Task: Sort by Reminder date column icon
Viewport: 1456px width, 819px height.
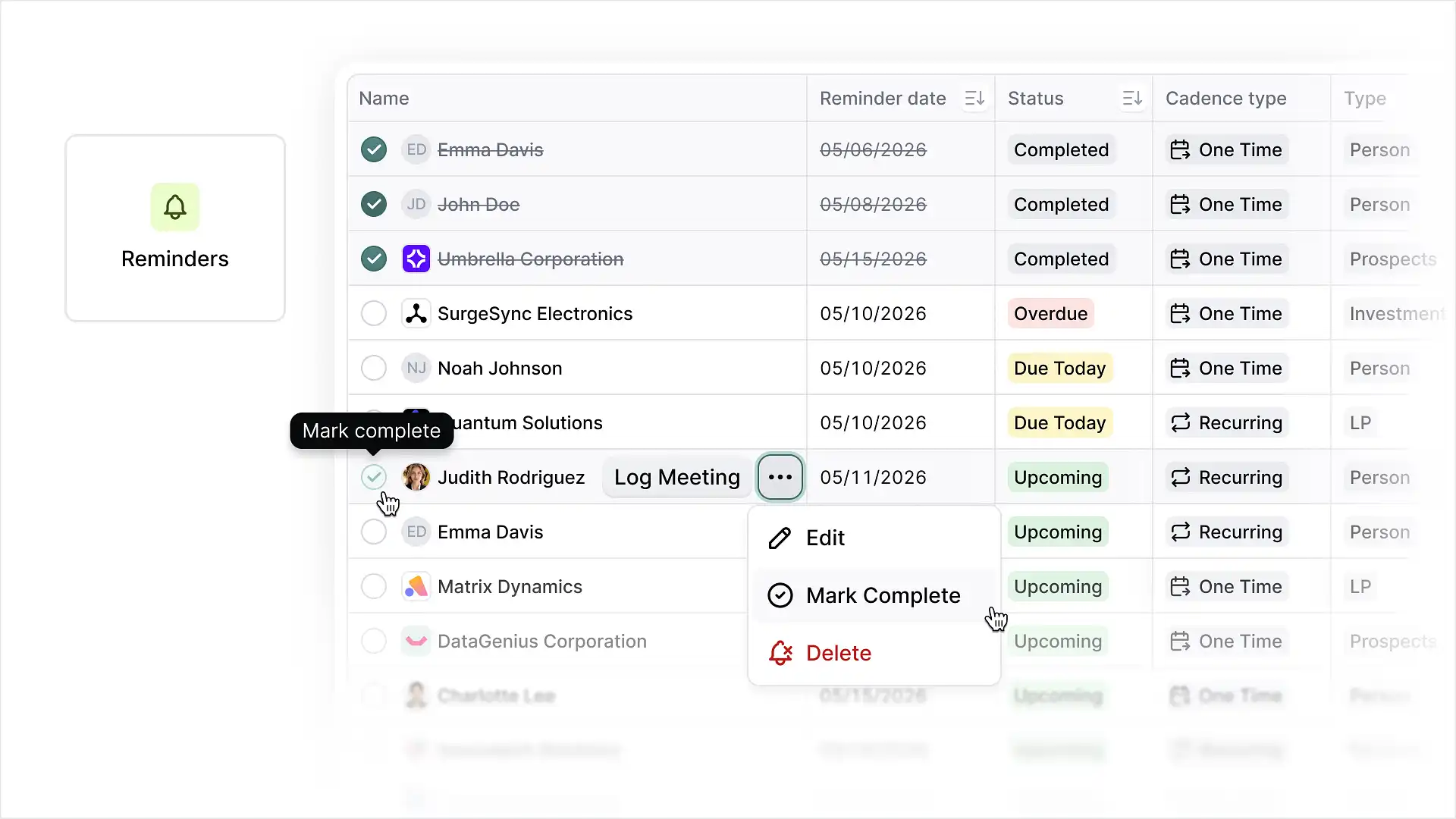Action: (x=974, y=99)
